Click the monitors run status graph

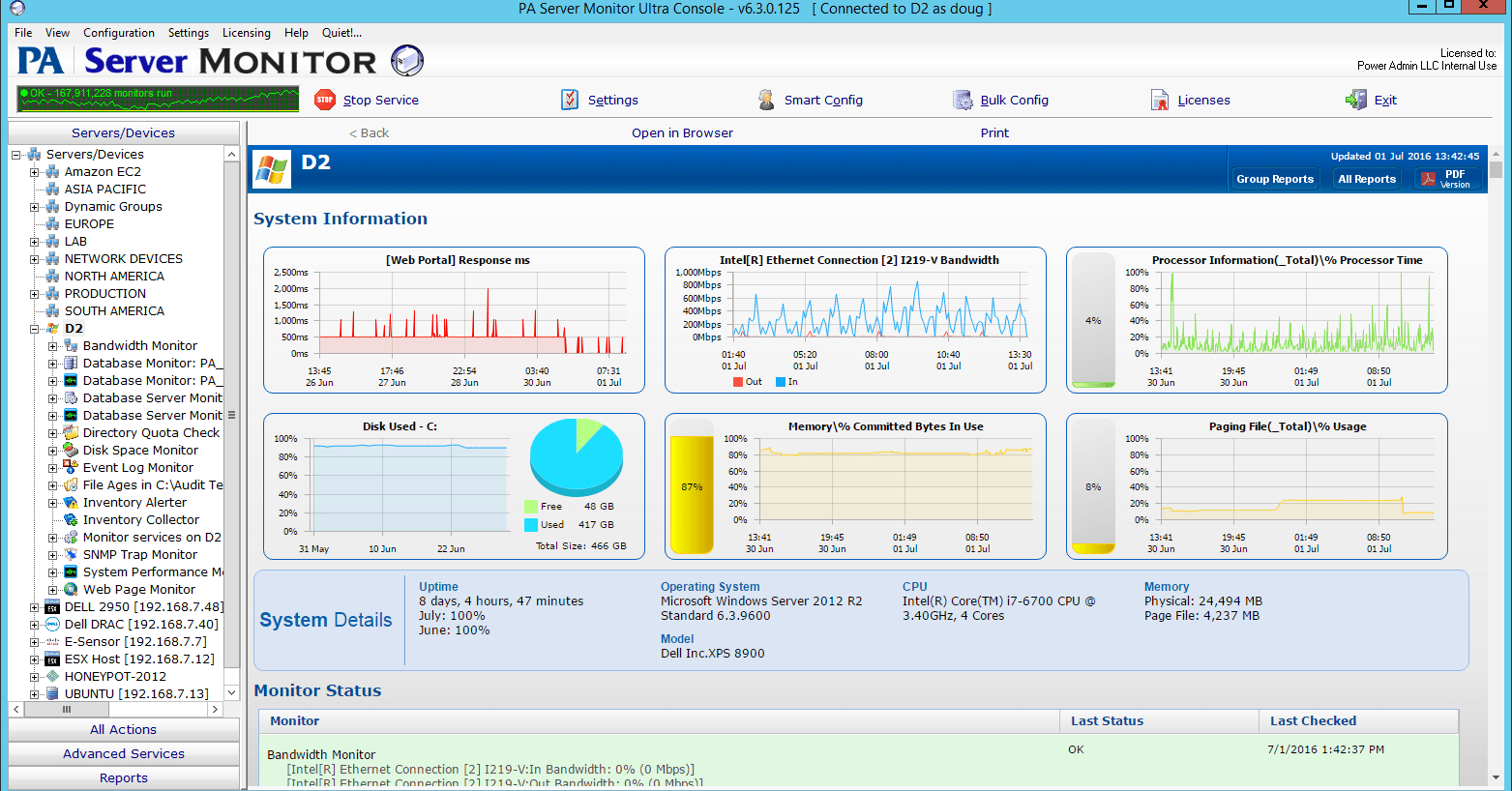coord(159,99)
